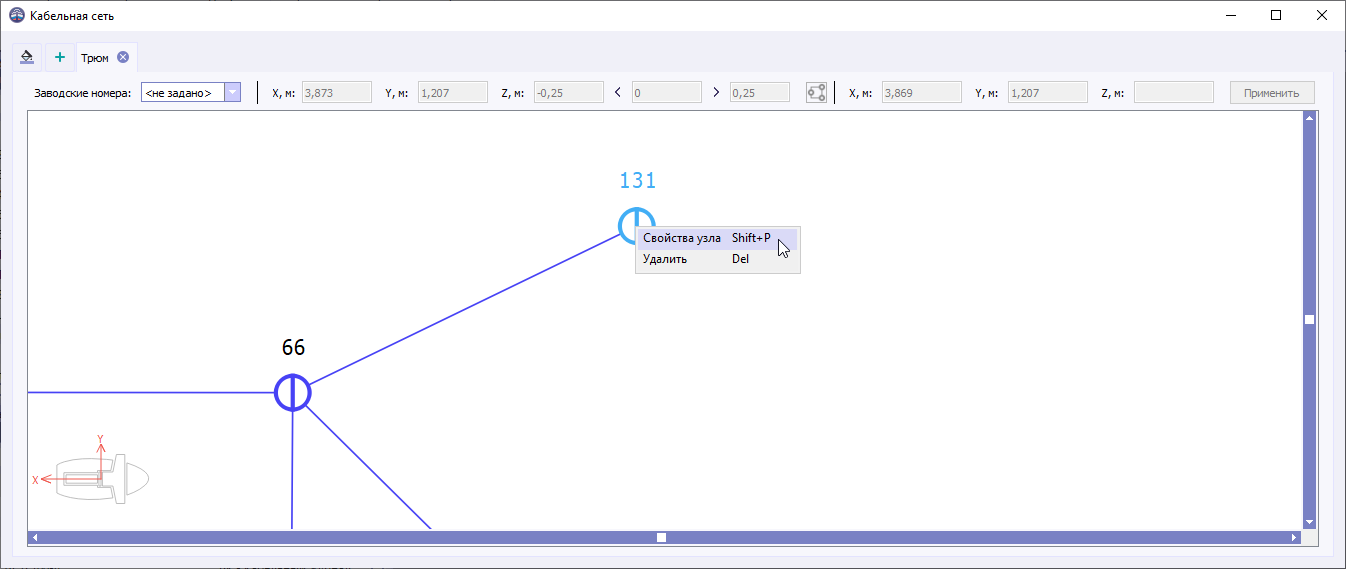The height and width of the screenshot is (569, 1346).
Task: Click horizontal scrollbar right arrow
Action: tap(1295, 537)
